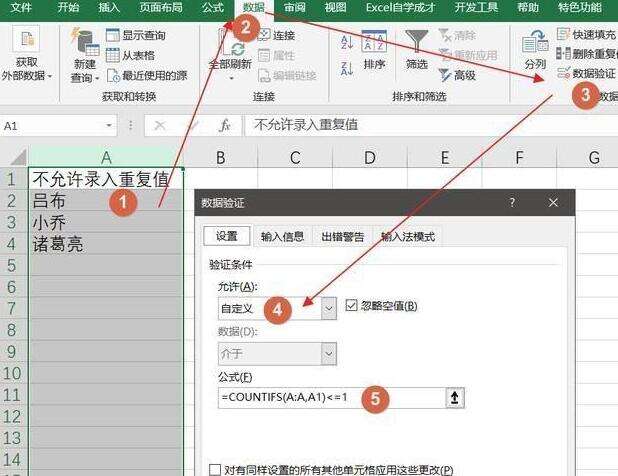Toggle 对有同样设置的所有其他单元格应用这些更改 checkbox

coord(215,470)
